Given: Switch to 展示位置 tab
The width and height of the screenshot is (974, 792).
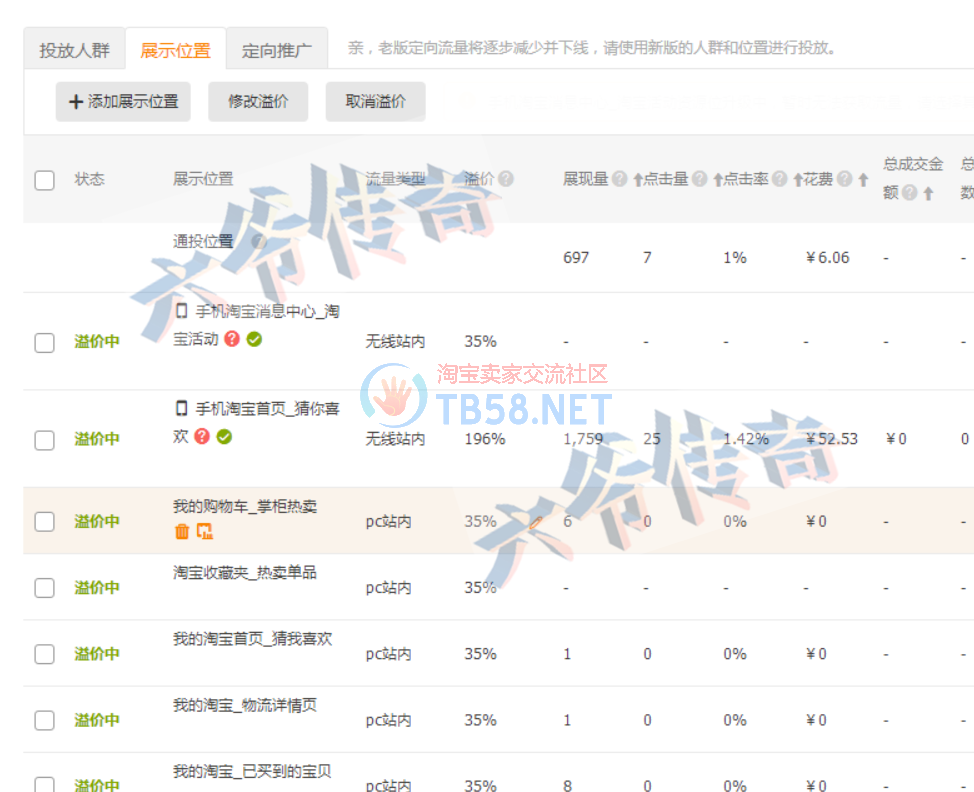Looking at the screenshot, I should 176,50.
